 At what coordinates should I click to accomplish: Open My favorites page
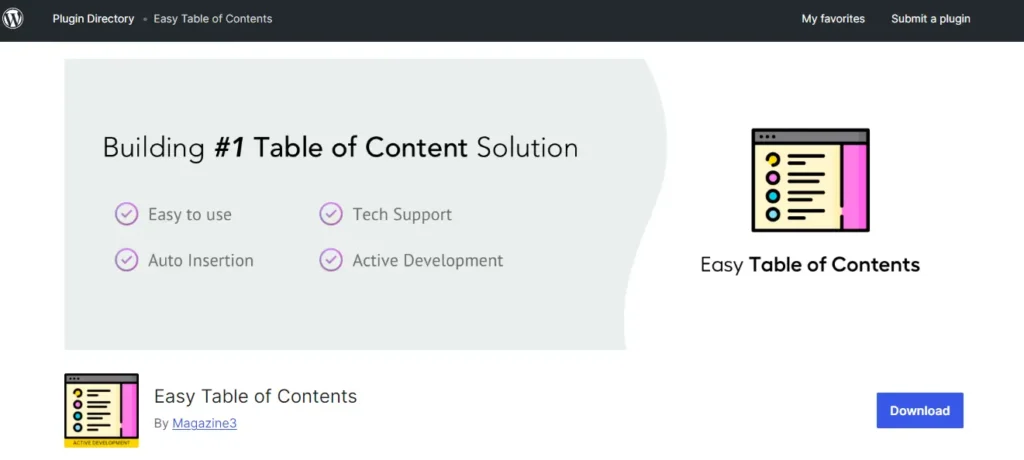tap(833, 19)
